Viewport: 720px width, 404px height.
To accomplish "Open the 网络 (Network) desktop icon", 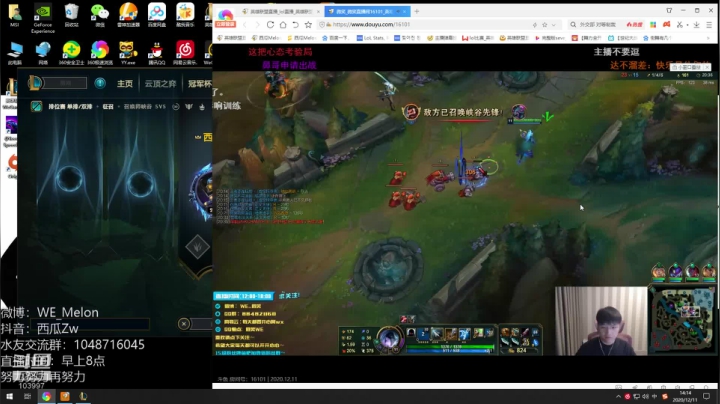I will click(43, 53).
